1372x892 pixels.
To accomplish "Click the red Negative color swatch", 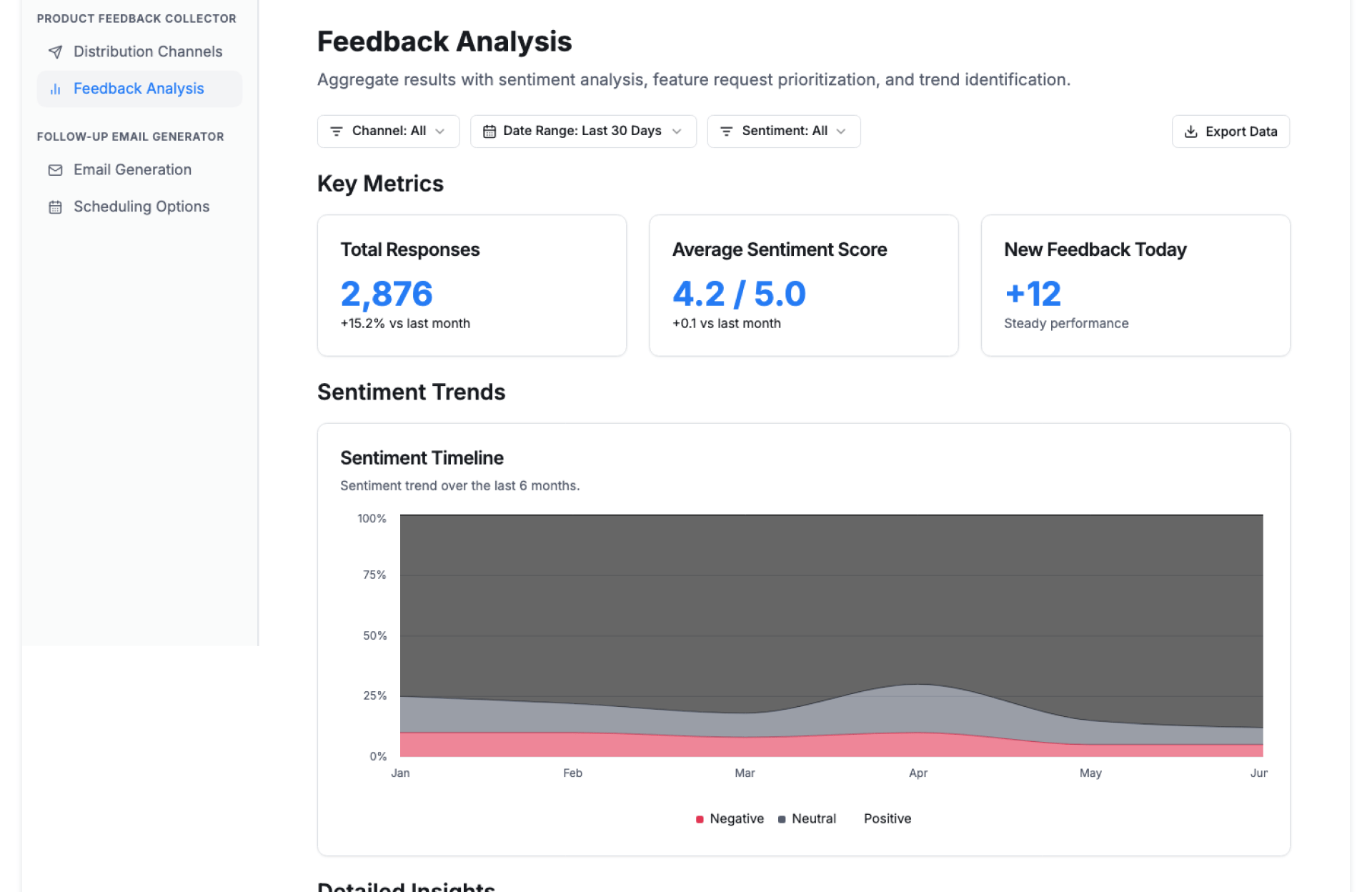I will pos(700,819).
